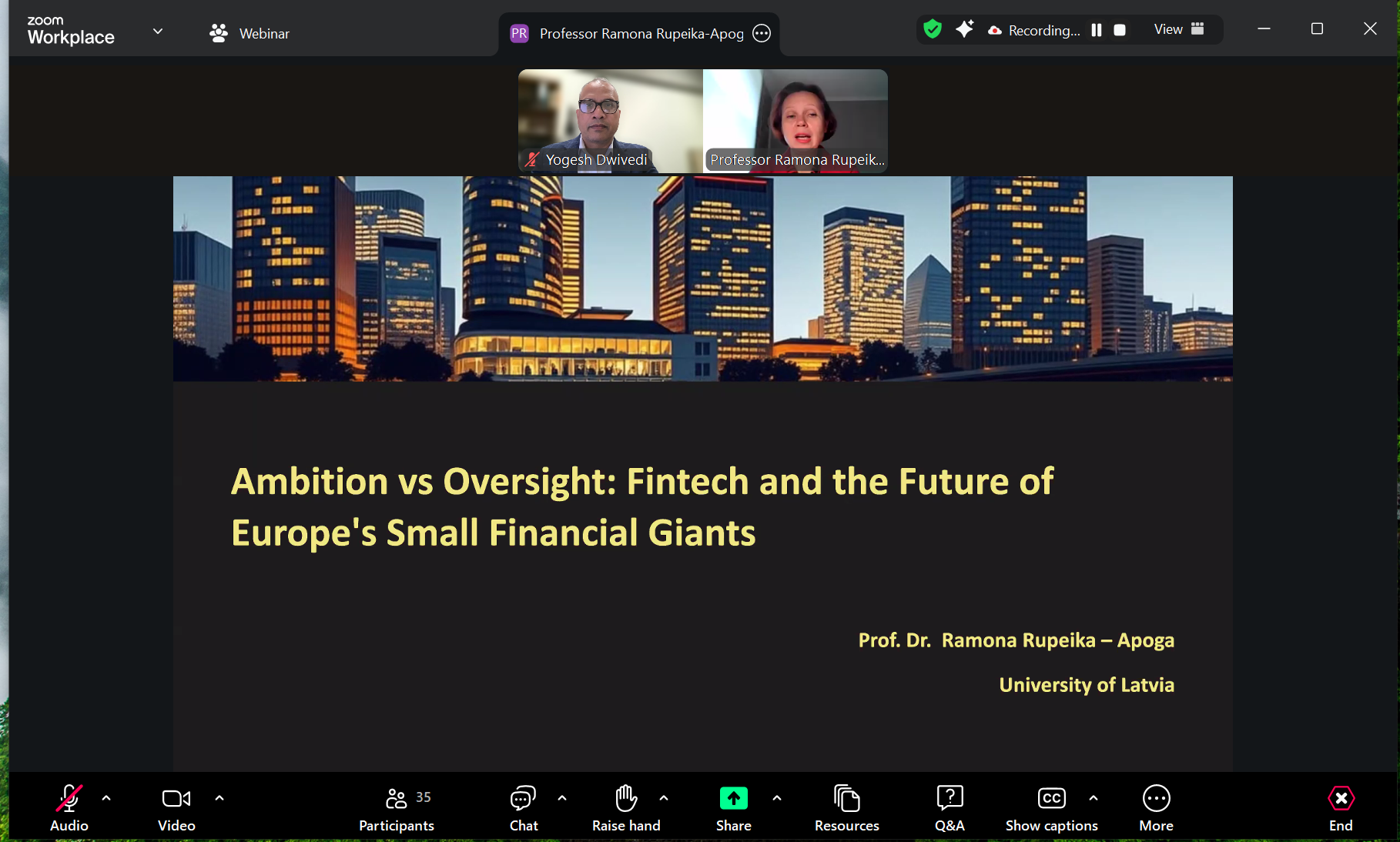Open the More options menu
Viewport: 1400px width, 842px height.
pyautogui.click(x=1156, y=807)
